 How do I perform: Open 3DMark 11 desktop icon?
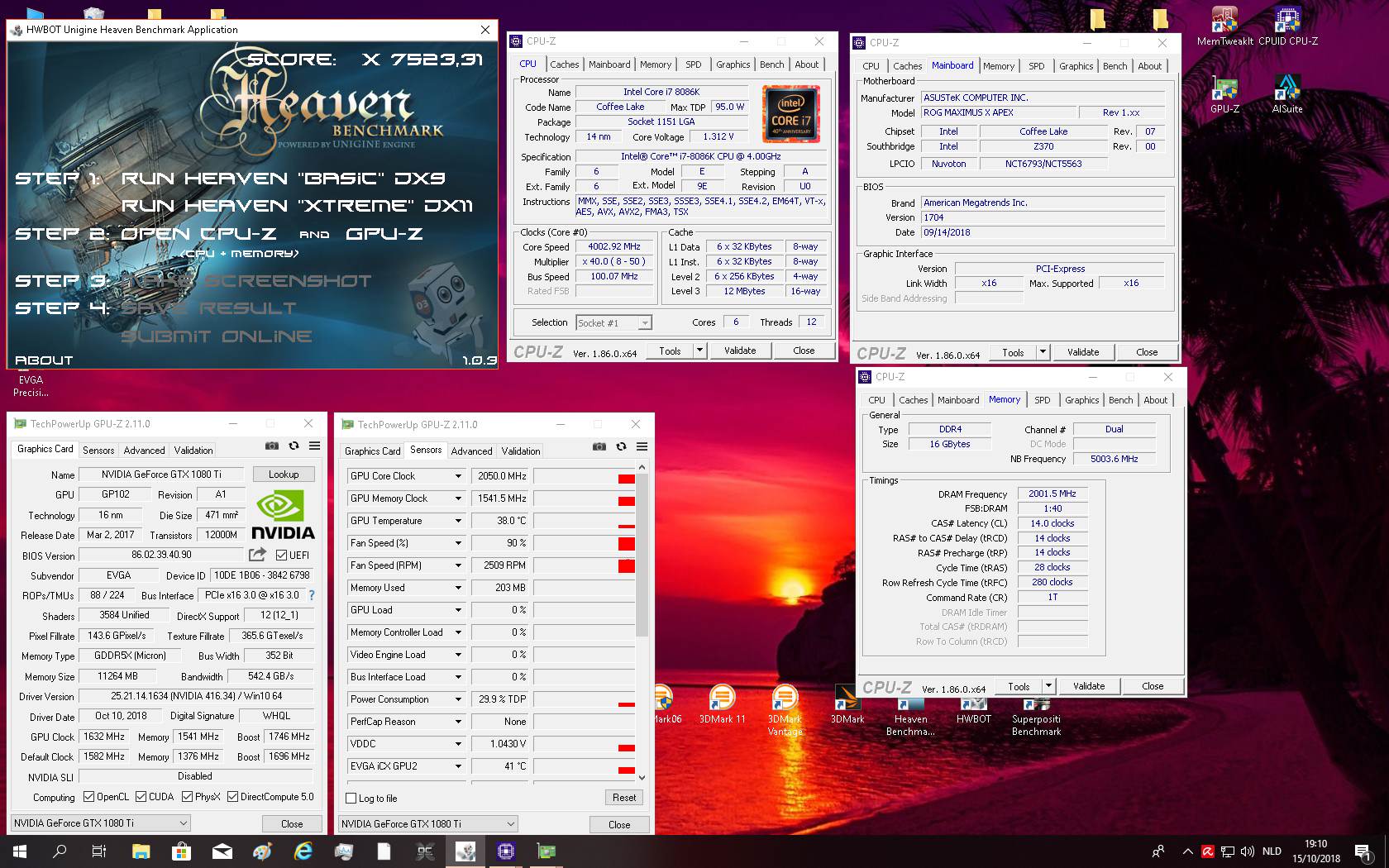[x=722, y=704]
